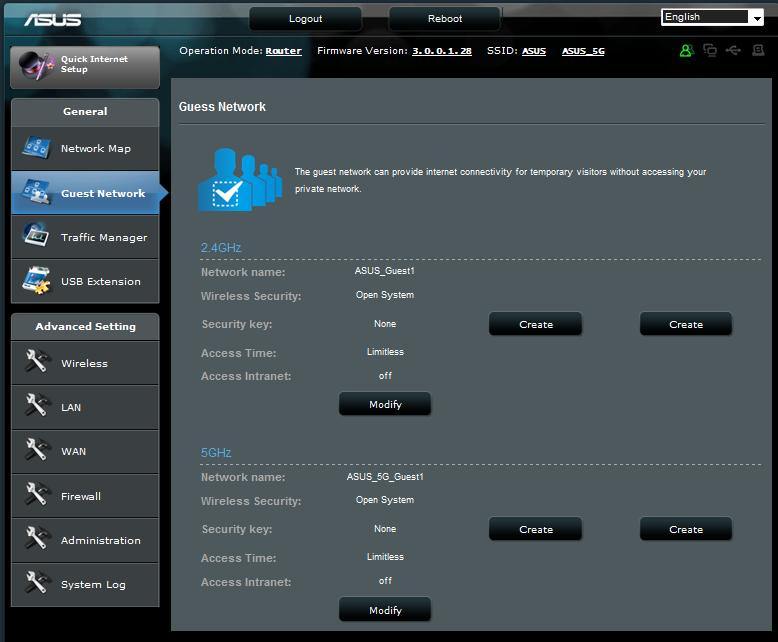The width and height of the screenshot is (778, 642).
Task: Click the printer status icon
Action: point(758,51)
